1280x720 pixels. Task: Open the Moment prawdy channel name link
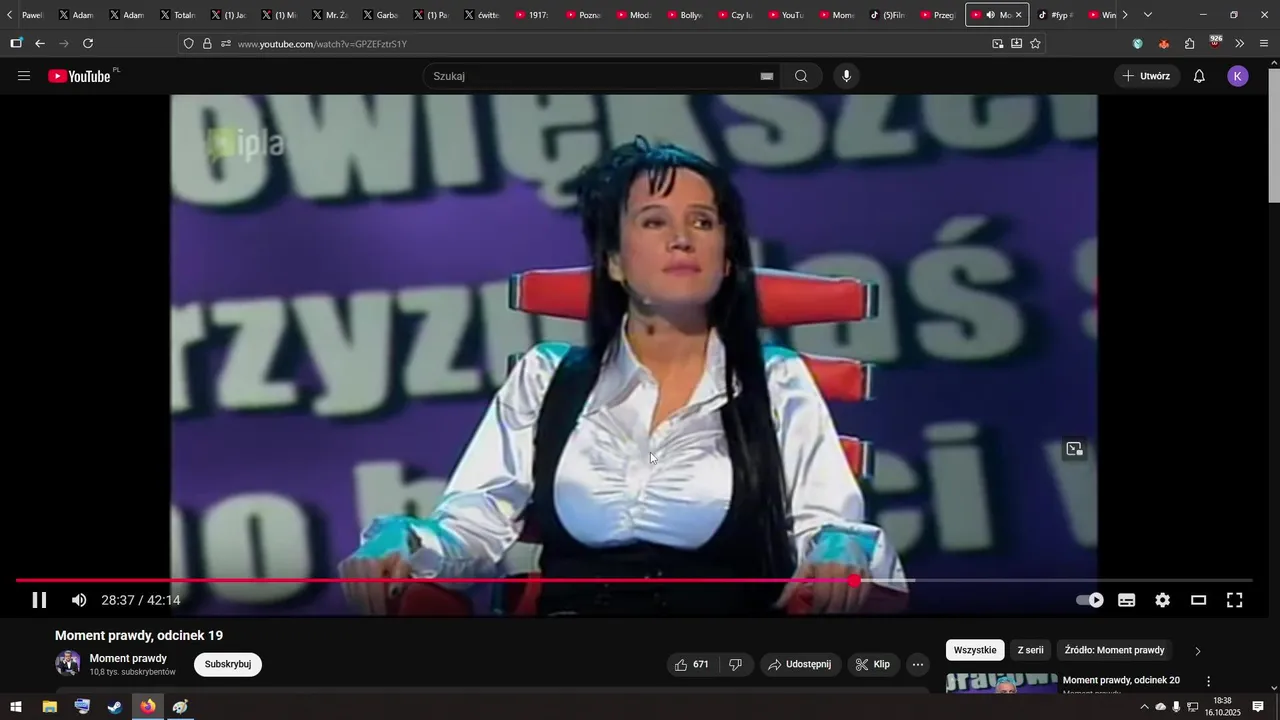point(128,658)
